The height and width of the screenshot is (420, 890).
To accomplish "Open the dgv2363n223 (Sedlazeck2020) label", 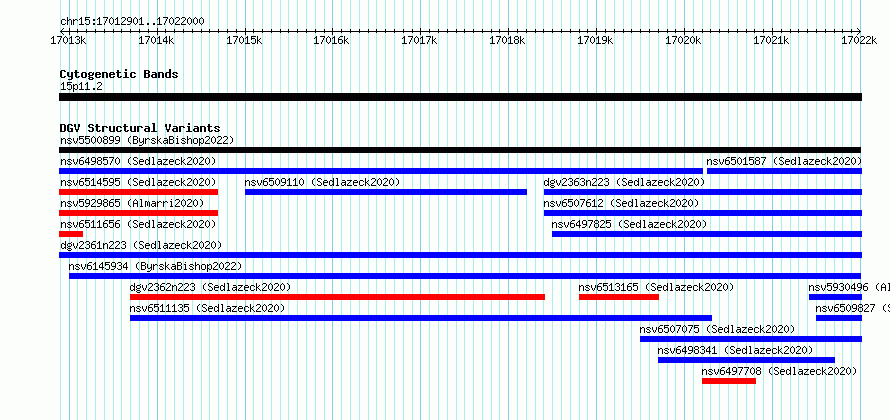I will click(624, 182).
